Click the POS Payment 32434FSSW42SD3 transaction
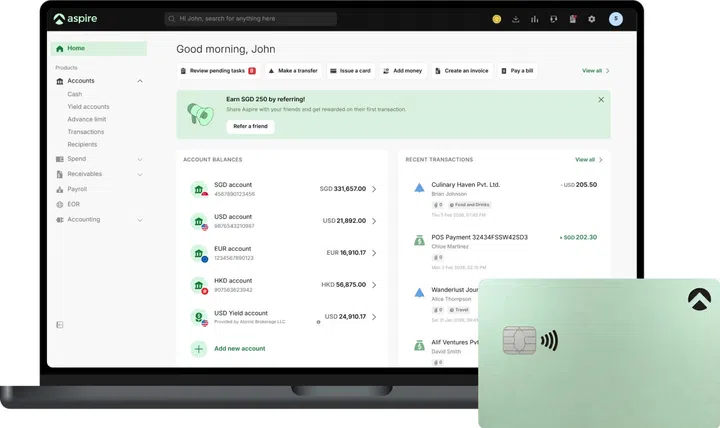 (x=479, y=237)
